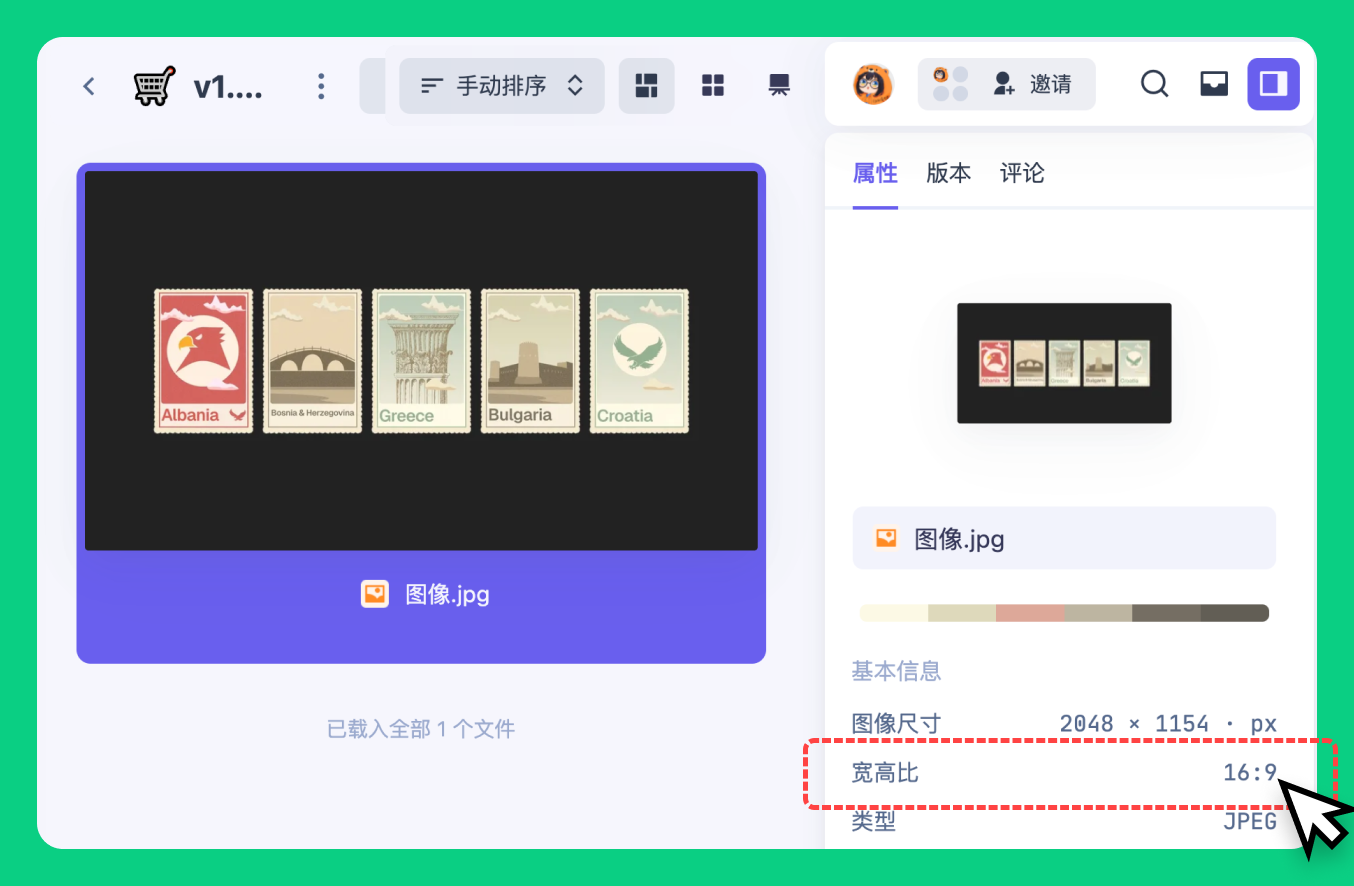The image size is (1354, 886).
Task: Open the 评论 tab
Action: [1022, 173]
